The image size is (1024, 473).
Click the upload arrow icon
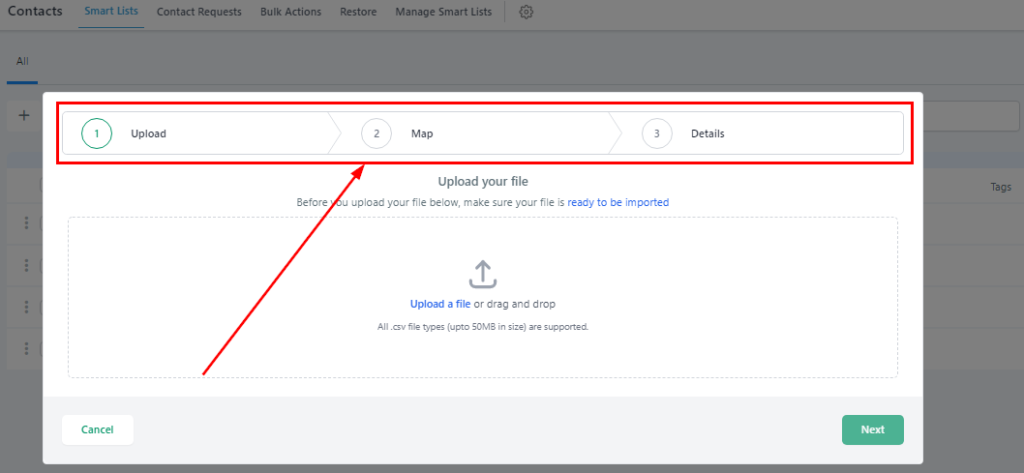(x=482, y=274)
